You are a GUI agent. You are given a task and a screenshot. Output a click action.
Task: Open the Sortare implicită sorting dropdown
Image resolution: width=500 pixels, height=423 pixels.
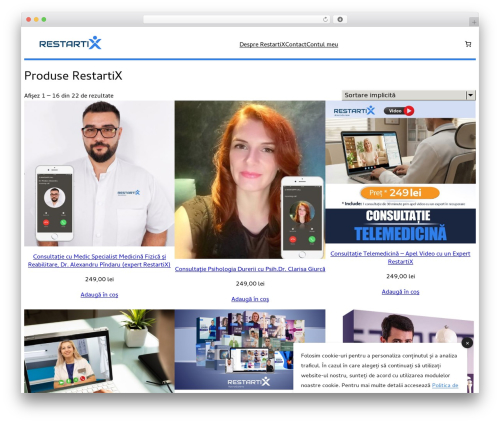coord(409,95)
